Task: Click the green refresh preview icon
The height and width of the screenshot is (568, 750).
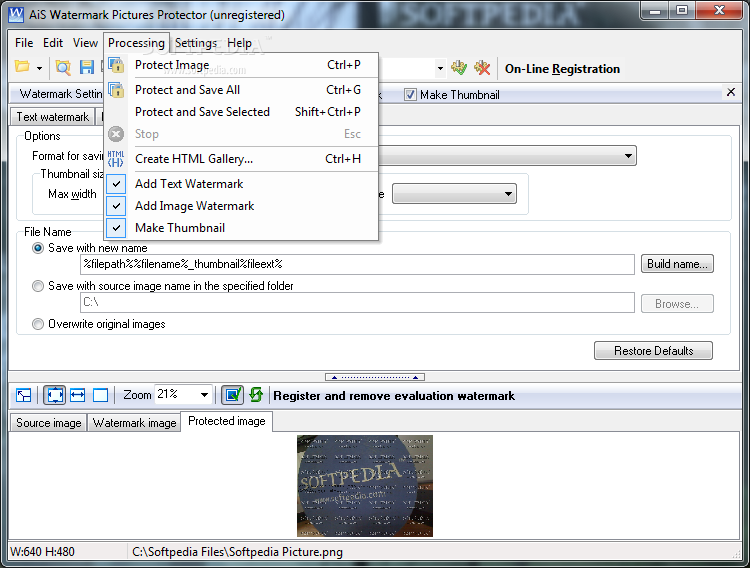Action: coord(256,395)
